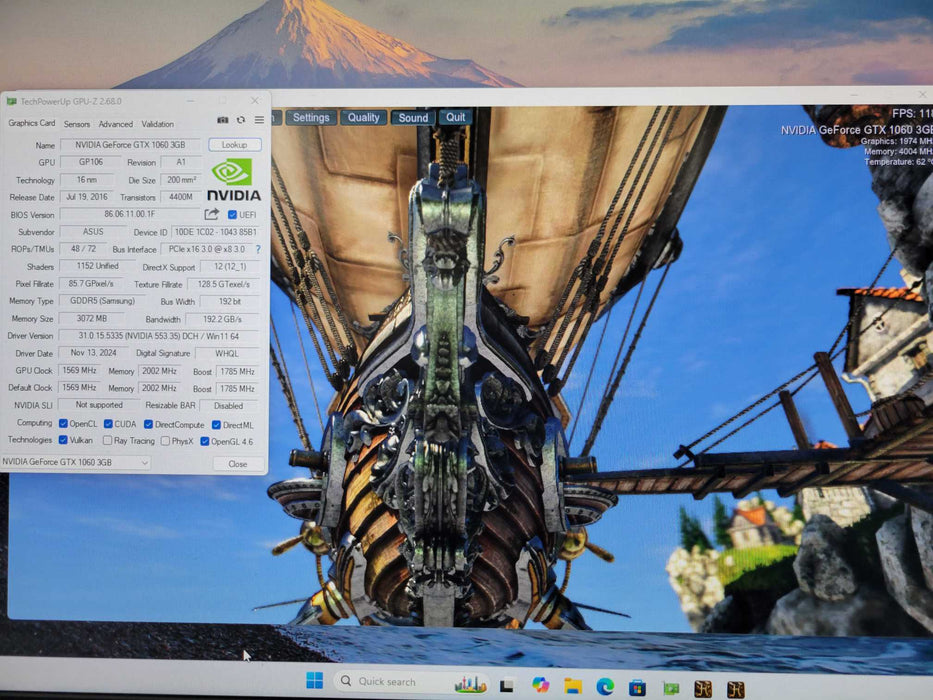Open Microsoft Edge from the taskbar
Screen dimensions: 933x700
point(605,686)
